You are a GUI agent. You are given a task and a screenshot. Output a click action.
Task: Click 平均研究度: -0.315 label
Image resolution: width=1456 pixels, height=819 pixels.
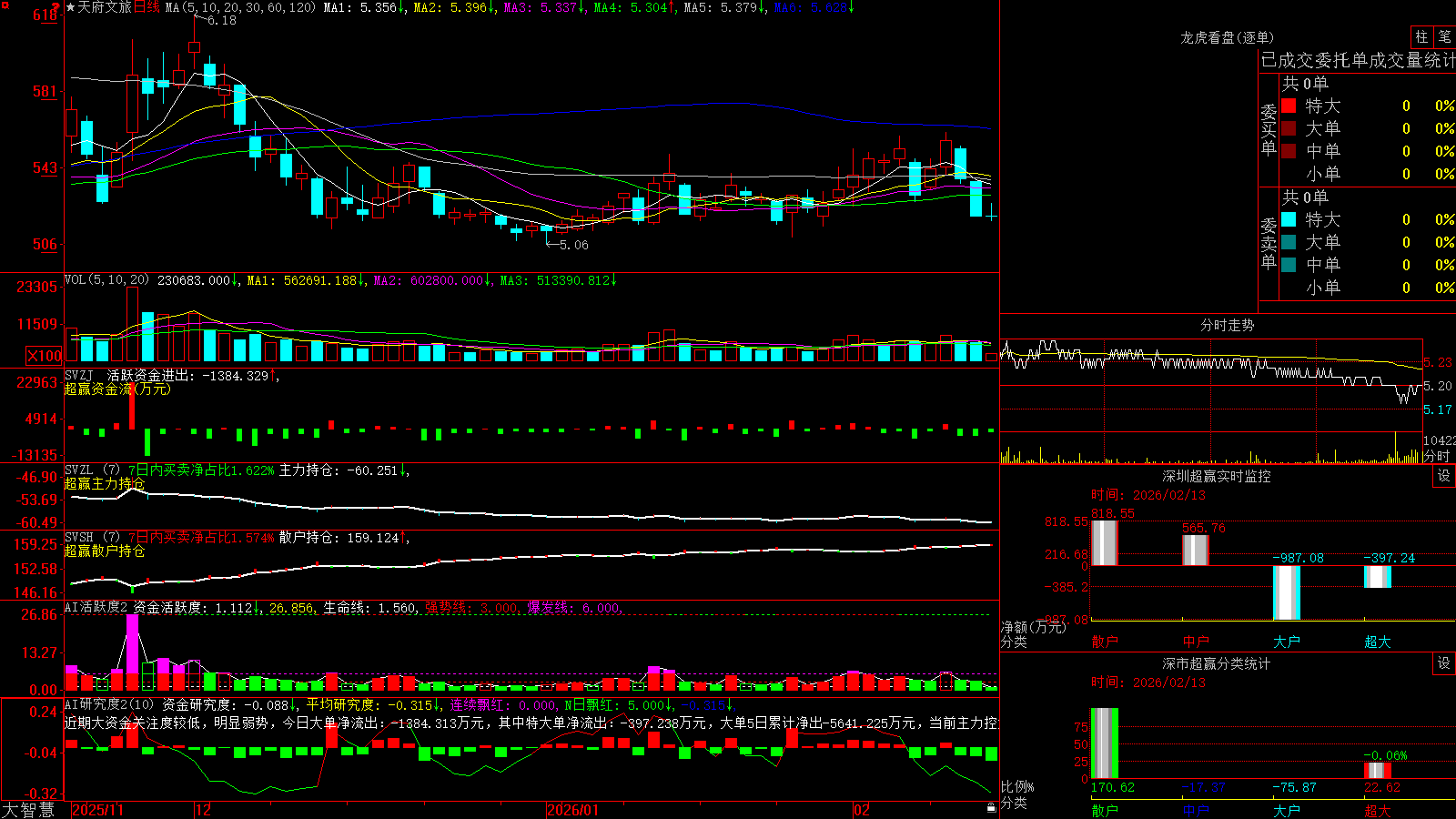click(373, 704)
